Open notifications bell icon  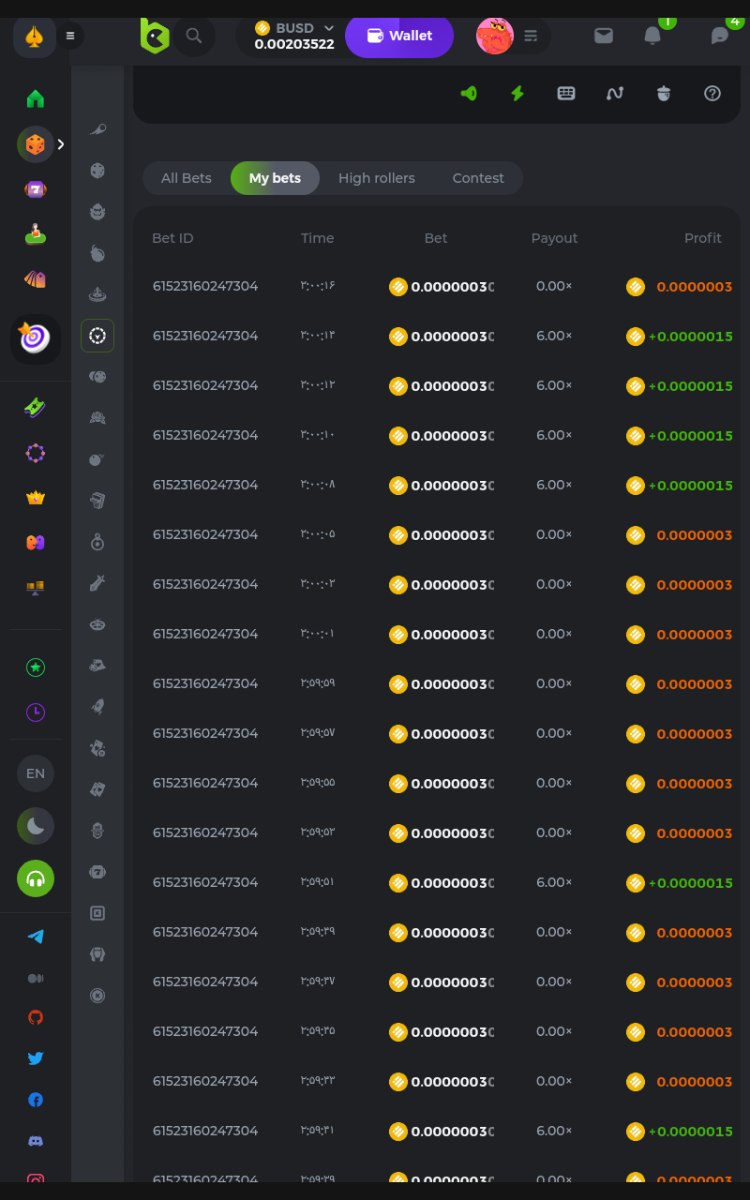(x=652, y=36)
